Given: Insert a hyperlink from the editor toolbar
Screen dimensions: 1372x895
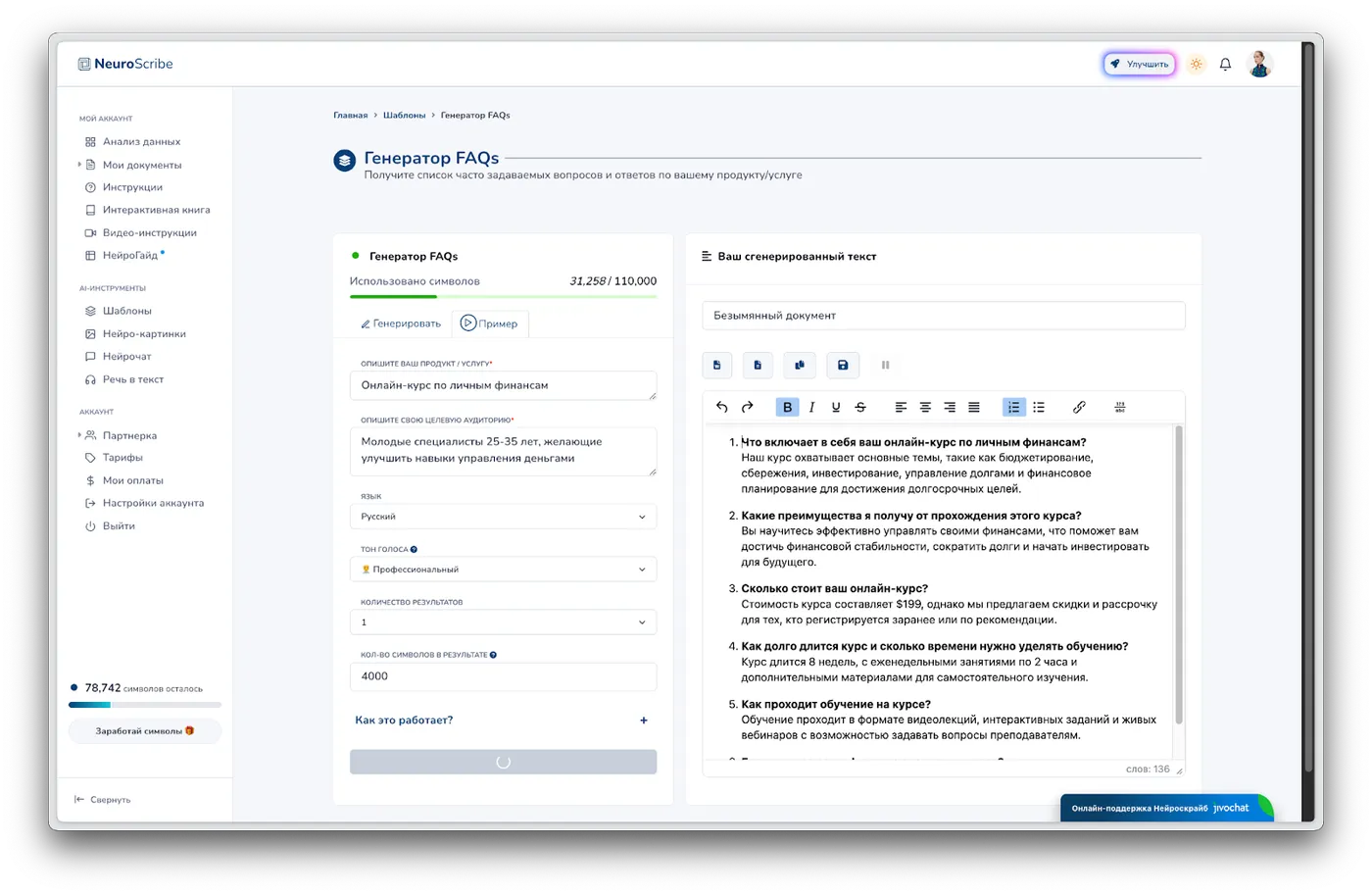Looking at the screenshot, I should click(1079, 407).
